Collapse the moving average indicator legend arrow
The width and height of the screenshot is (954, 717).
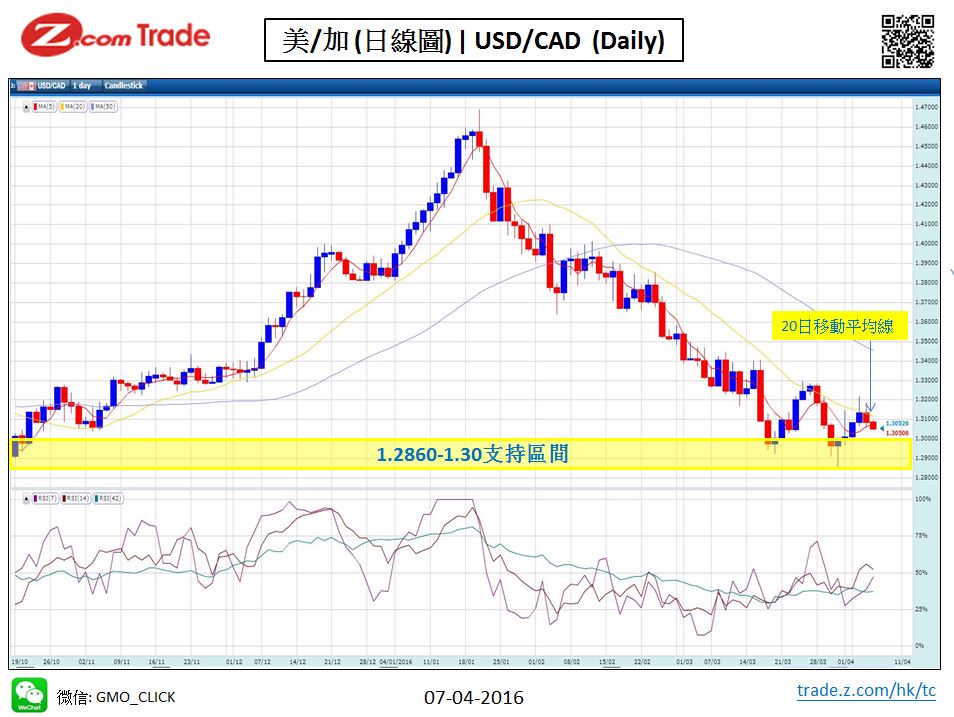[26, 107]
